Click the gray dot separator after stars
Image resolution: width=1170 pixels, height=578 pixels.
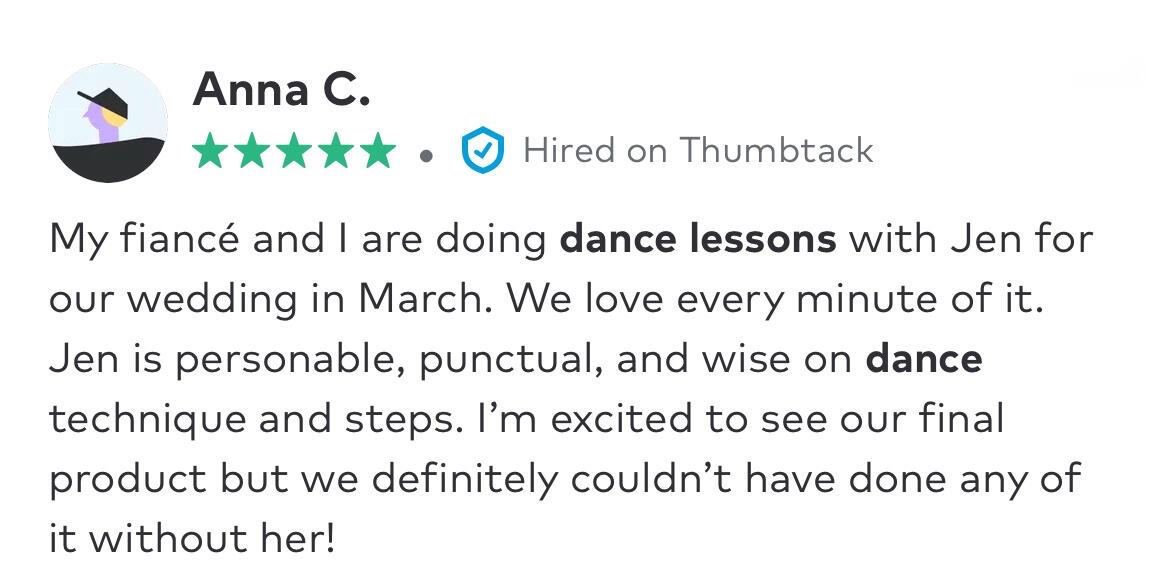pos(427,156)
